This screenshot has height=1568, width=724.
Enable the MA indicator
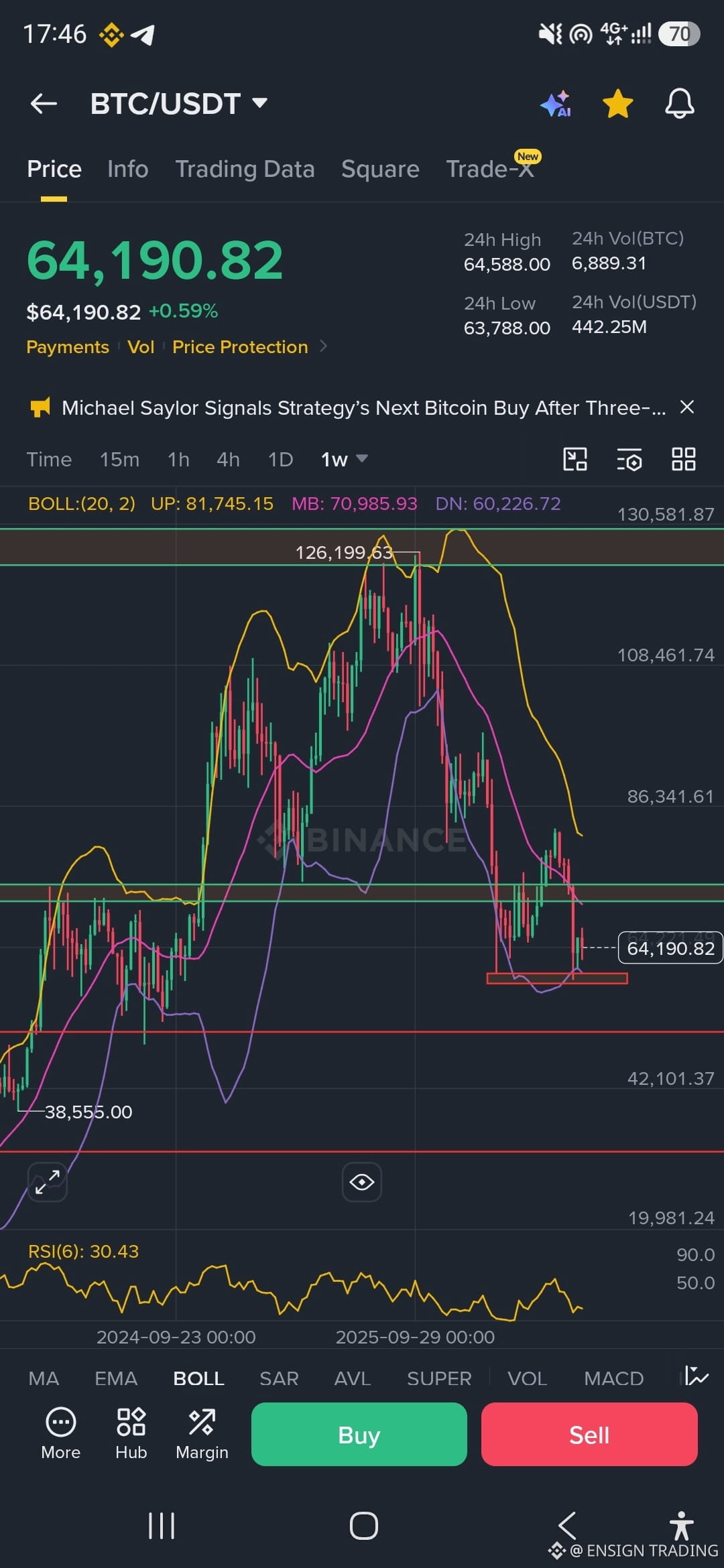(x=44, y=1378)
